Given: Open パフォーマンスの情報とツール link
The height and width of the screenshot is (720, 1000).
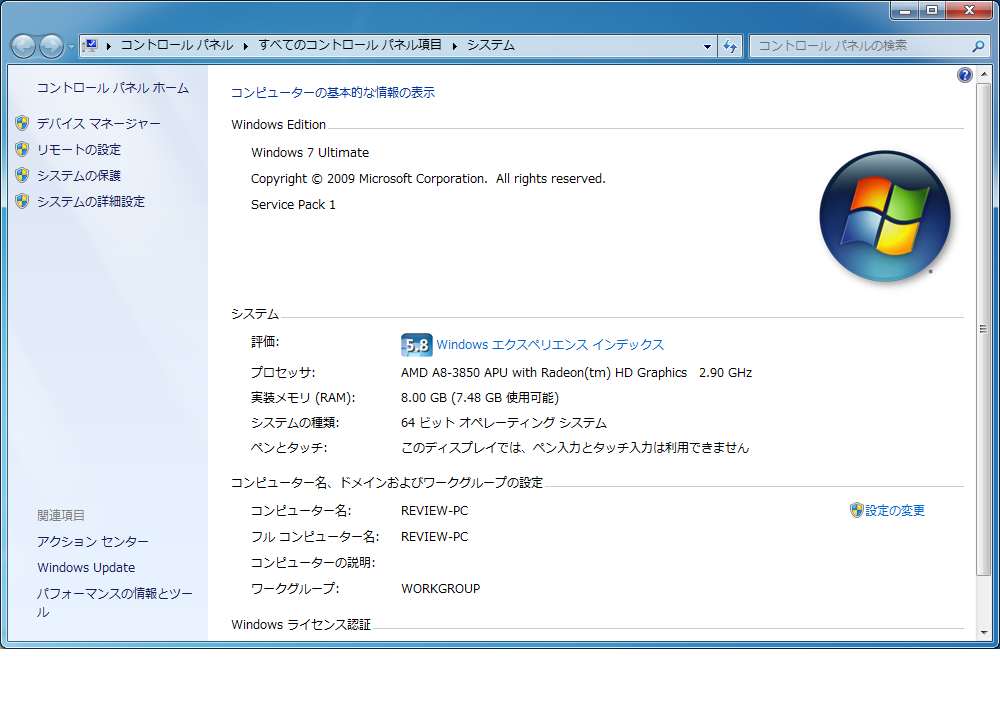Looking at the screenshot, I should tap(114, 603).
